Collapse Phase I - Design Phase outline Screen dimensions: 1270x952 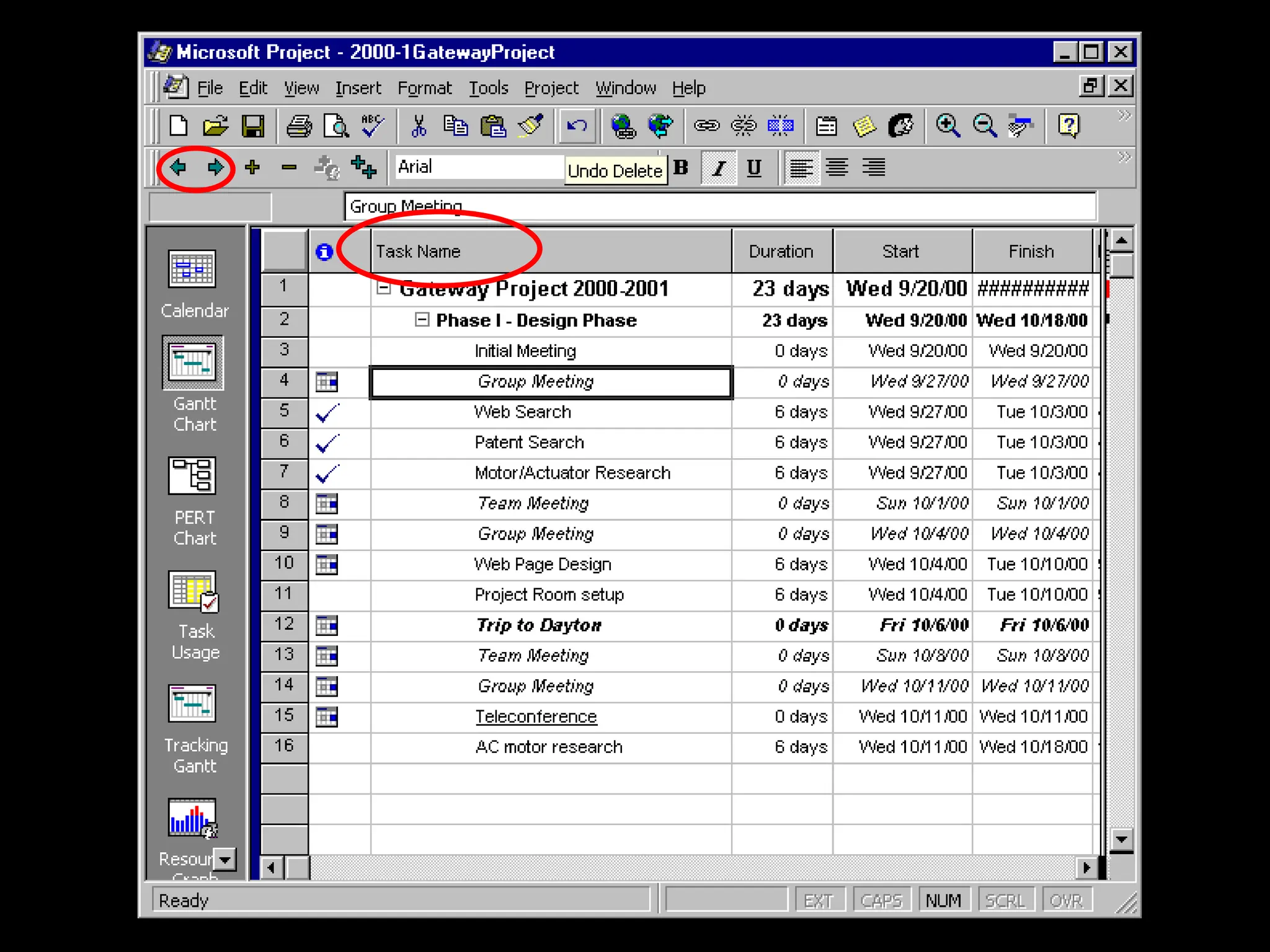click(x=422, y=320)
